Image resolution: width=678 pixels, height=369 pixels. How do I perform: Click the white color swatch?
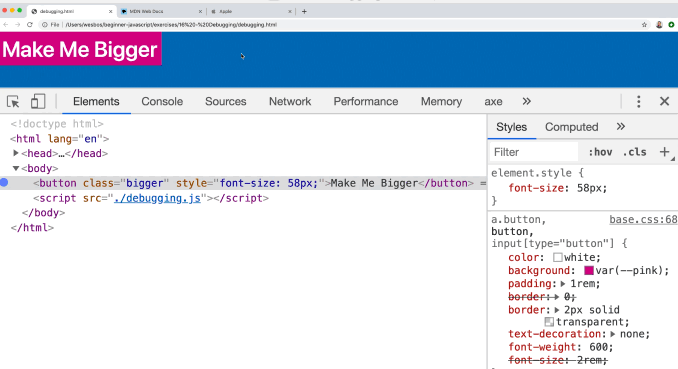(558, 257)
